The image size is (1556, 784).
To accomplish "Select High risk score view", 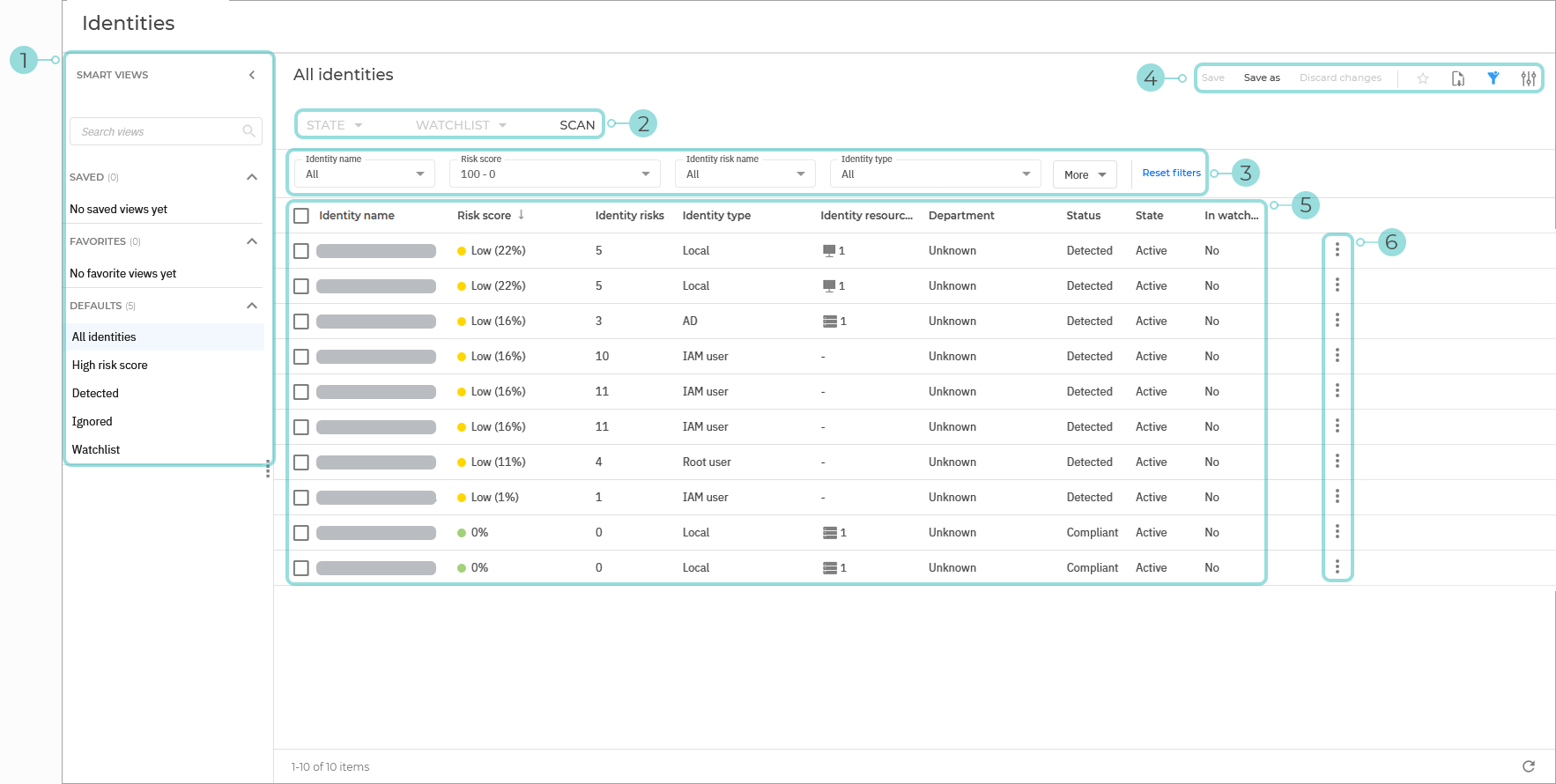I will [x=110, y=366].
